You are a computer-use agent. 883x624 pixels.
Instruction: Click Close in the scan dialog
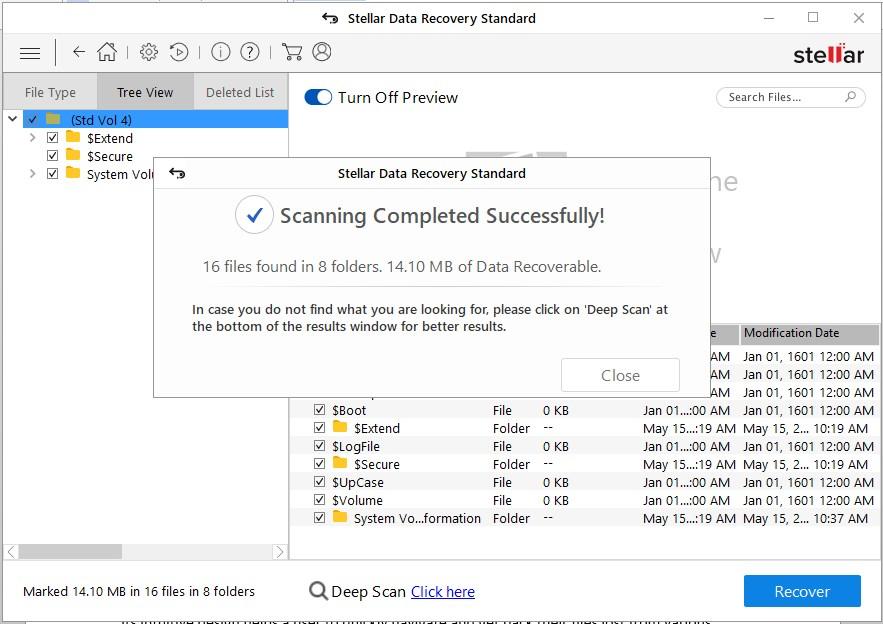pyautogui.click(x=620, y=375)
